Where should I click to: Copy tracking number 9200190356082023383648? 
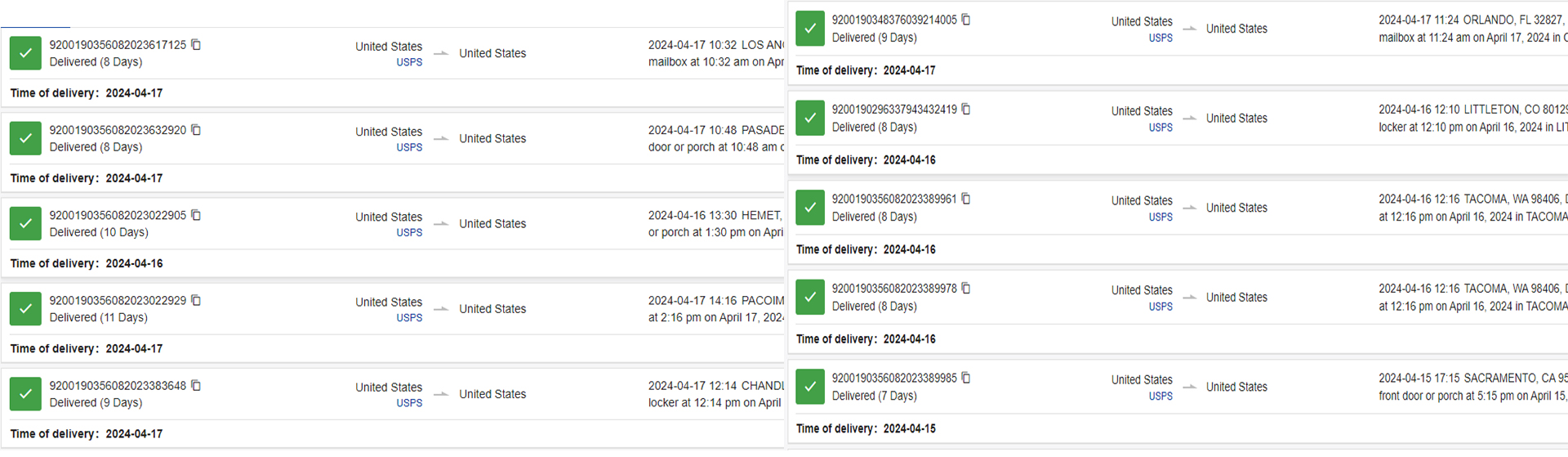coord(196,385)
